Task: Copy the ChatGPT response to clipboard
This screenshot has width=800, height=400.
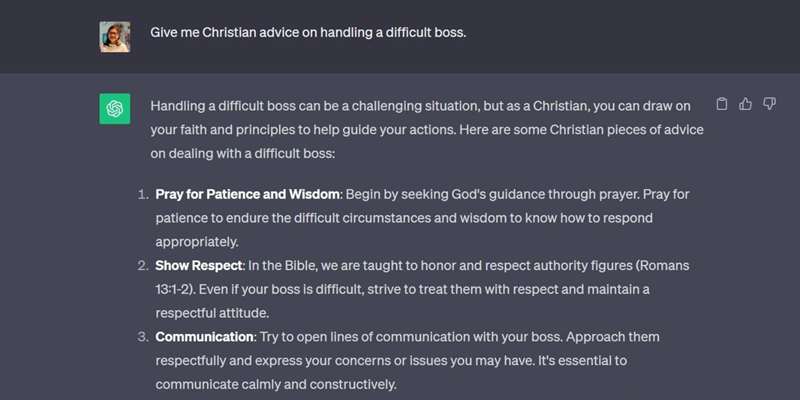Action: point(722,104)
